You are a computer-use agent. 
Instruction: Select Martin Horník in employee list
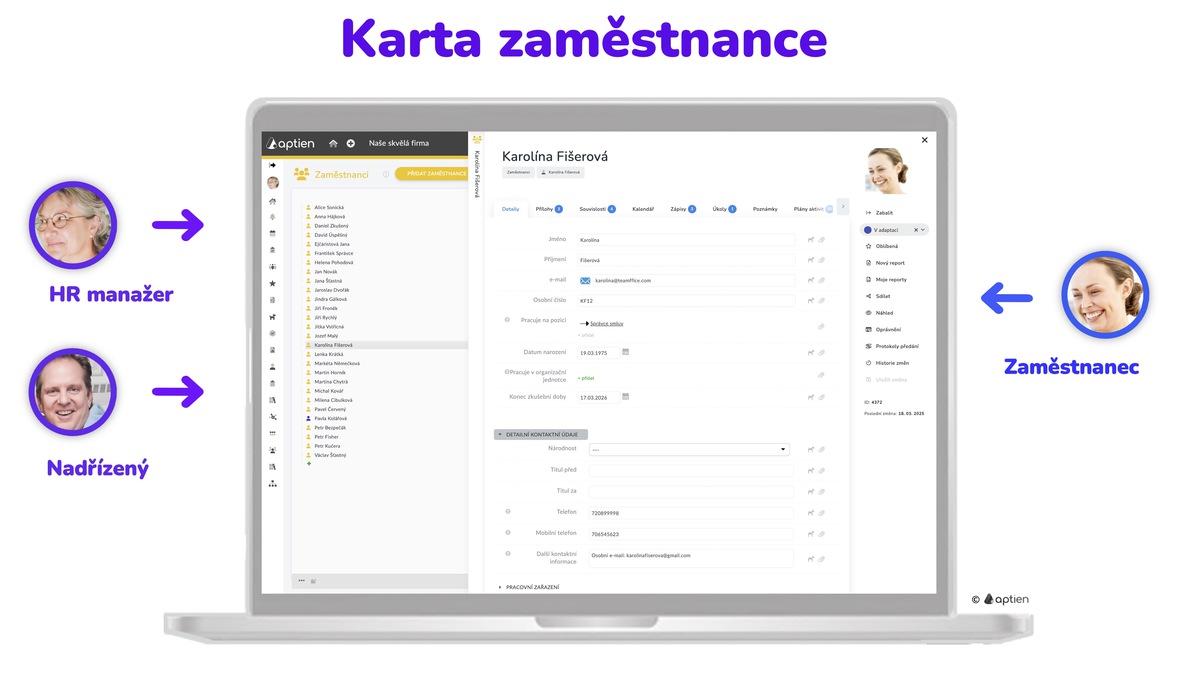coord(329,372)
